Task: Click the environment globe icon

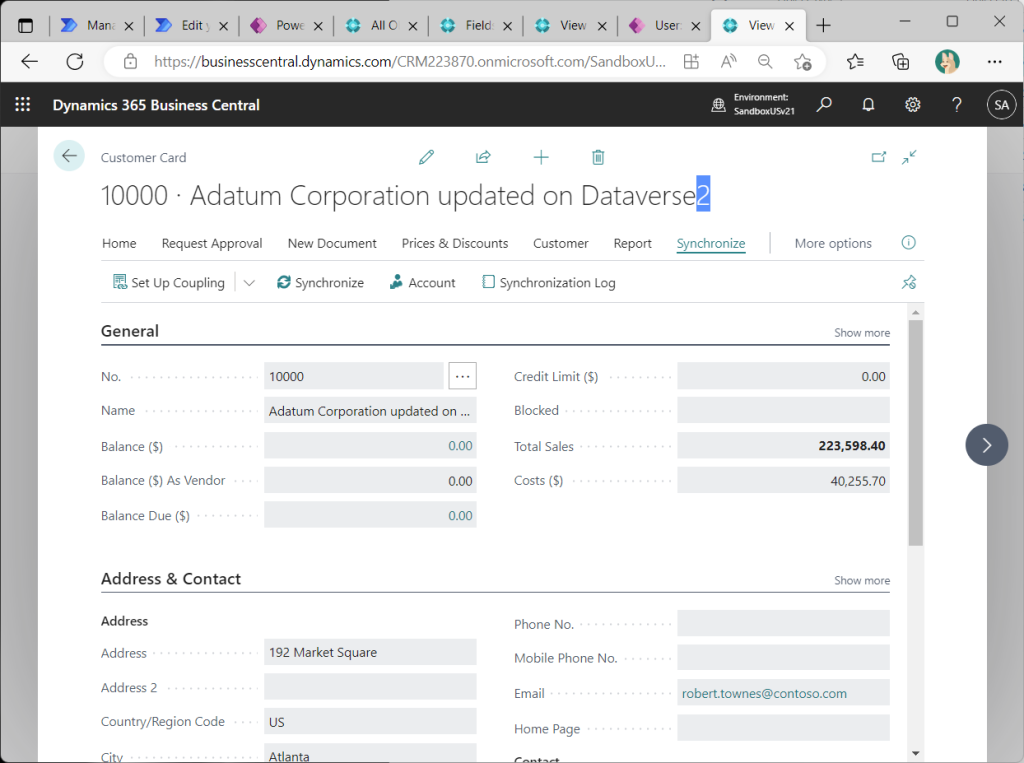Action: [x=718, y=105]
